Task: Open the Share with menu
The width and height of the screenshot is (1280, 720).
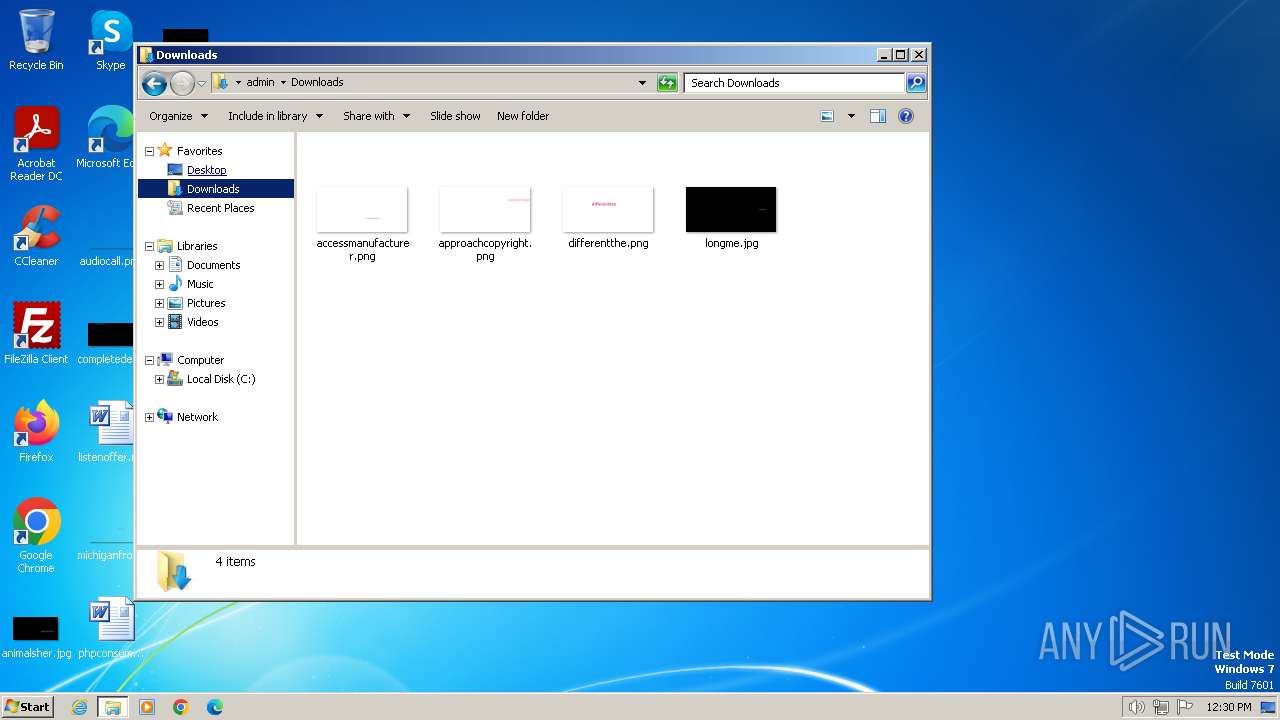Action: [376, 116]
